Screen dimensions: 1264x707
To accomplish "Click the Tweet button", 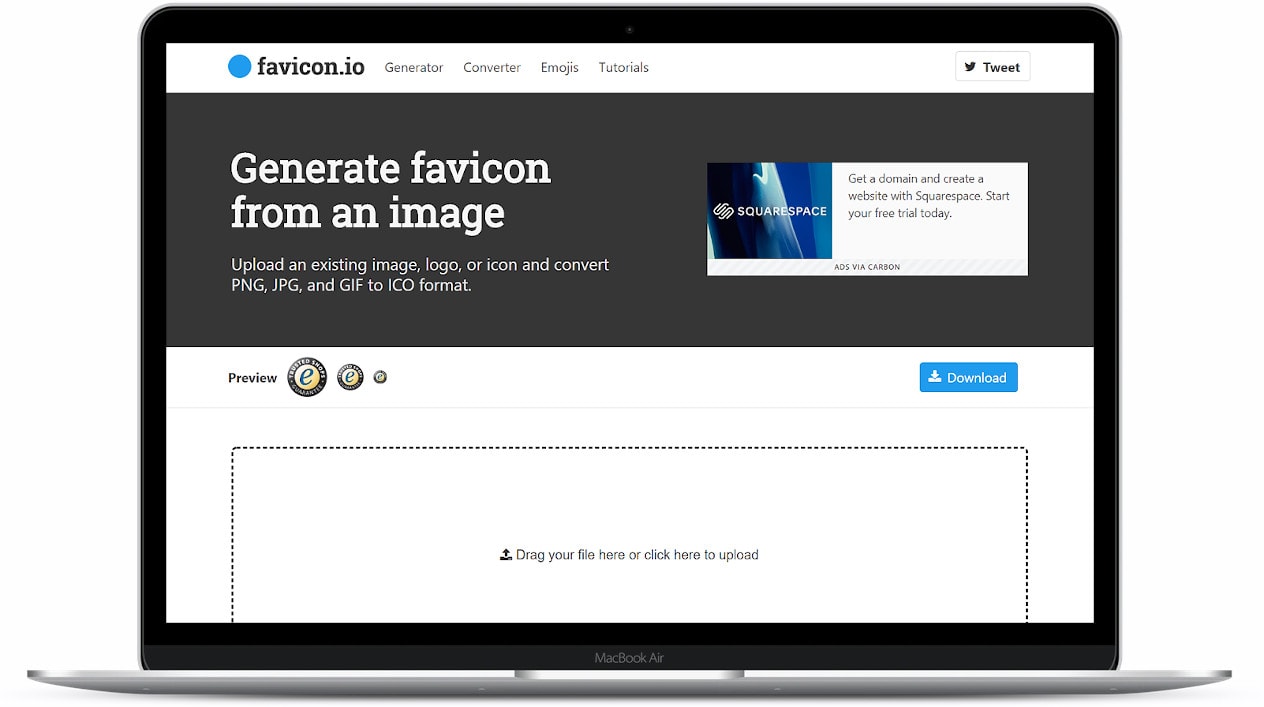I will coord(992,66).
